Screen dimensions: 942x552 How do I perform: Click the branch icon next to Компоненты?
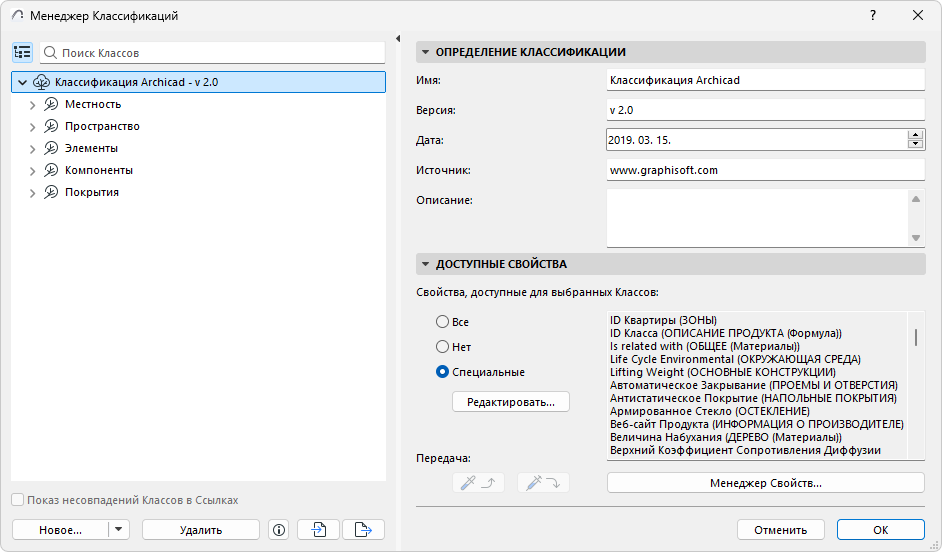tap(51, 171)
